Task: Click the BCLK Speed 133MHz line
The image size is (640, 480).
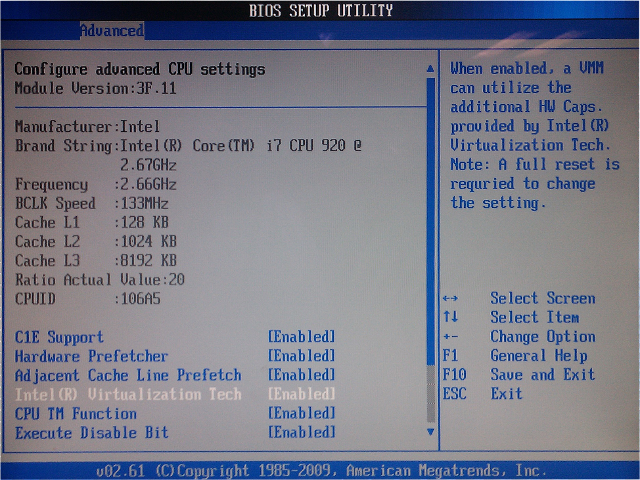Action: coord(91,203)
